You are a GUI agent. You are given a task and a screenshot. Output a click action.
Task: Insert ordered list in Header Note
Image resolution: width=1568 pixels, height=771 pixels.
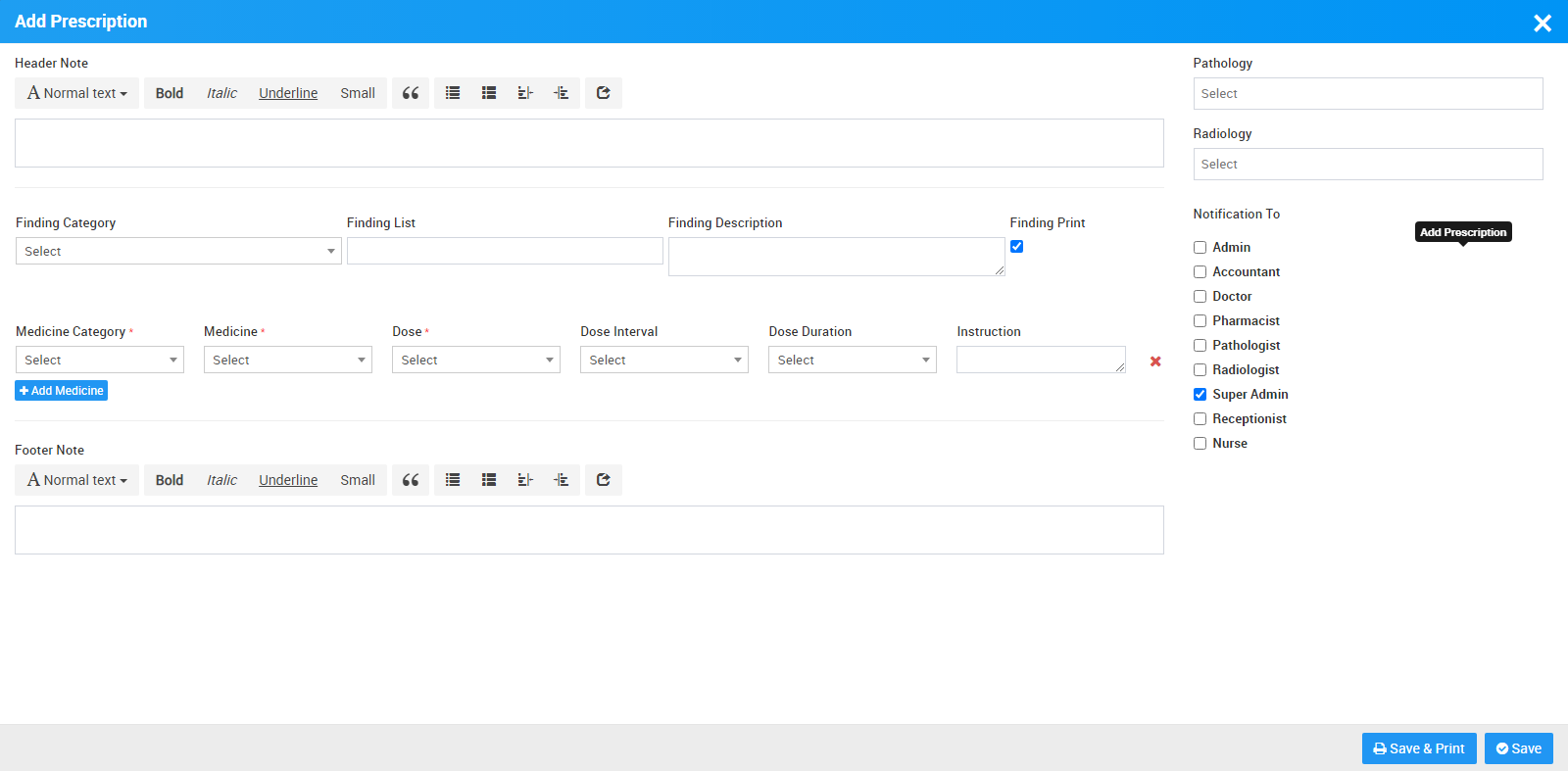(x=489, y=93)
